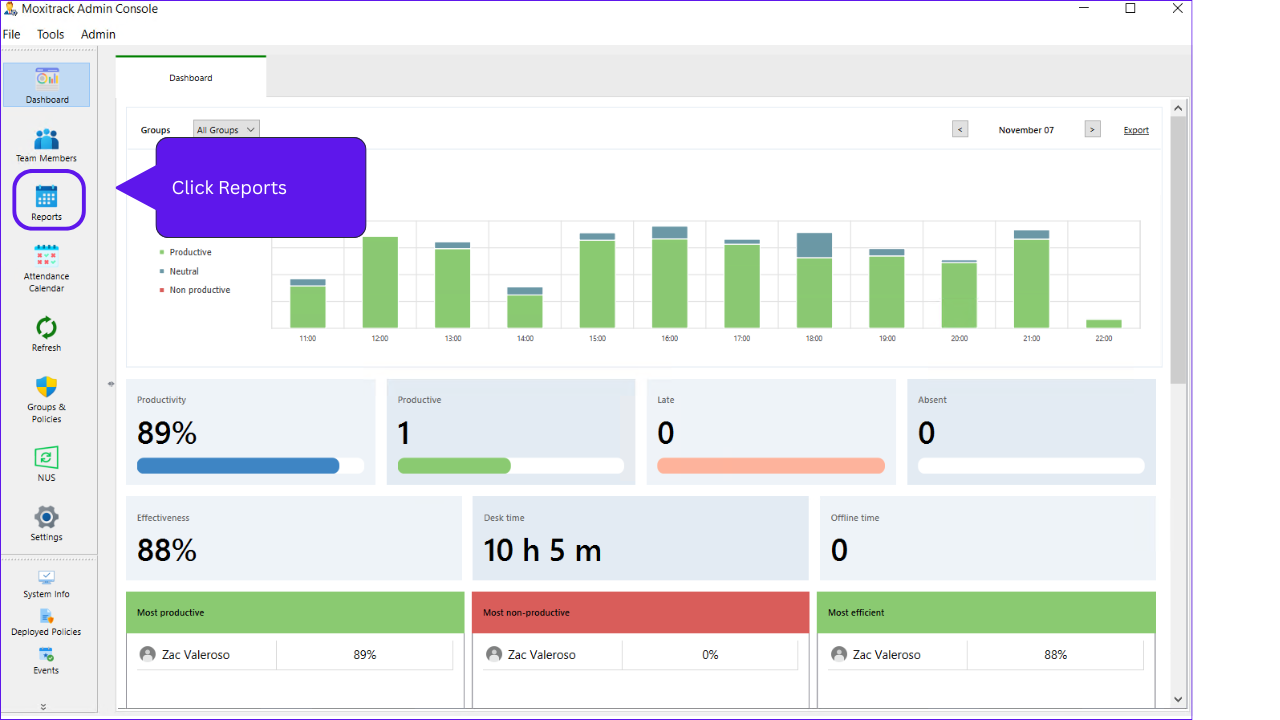Open Groups & Policies shield icon
Image resolution: width=1280 pixels, height=720 pixels.
(46, 387)
